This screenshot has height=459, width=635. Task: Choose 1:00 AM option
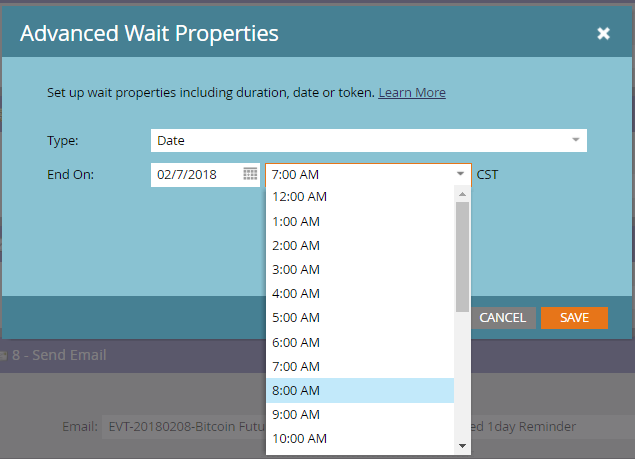click(360, 222)
